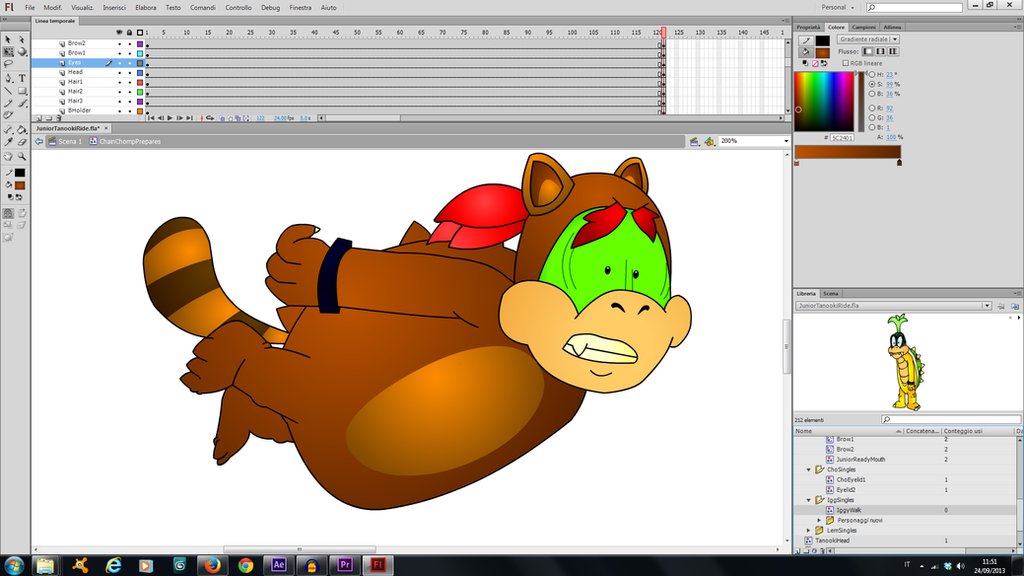Select the Pen tool
Viewport: 1024px width, 576px height.
point(8,78)
